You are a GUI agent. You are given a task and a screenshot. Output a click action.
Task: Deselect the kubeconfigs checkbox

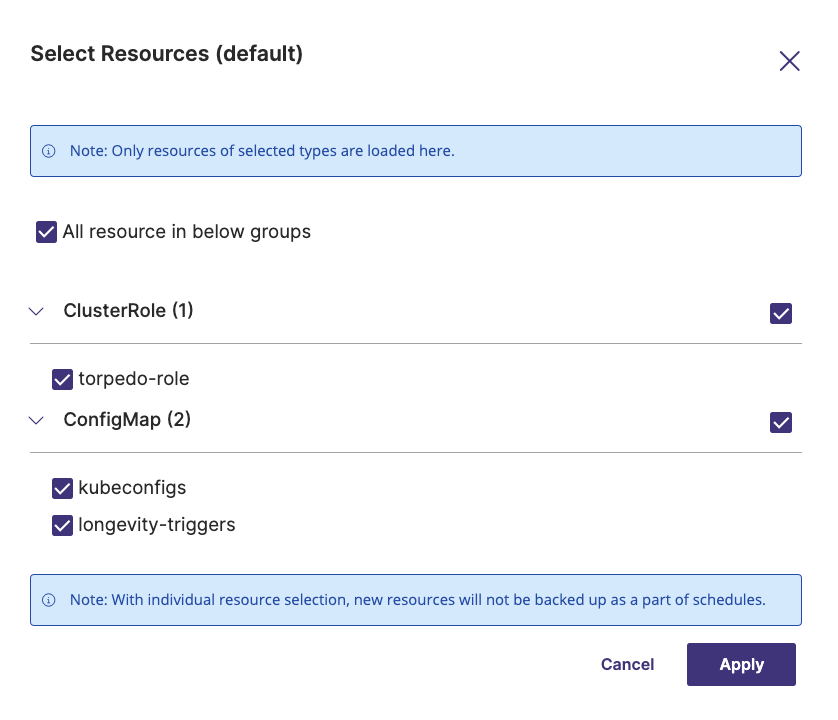63,489
